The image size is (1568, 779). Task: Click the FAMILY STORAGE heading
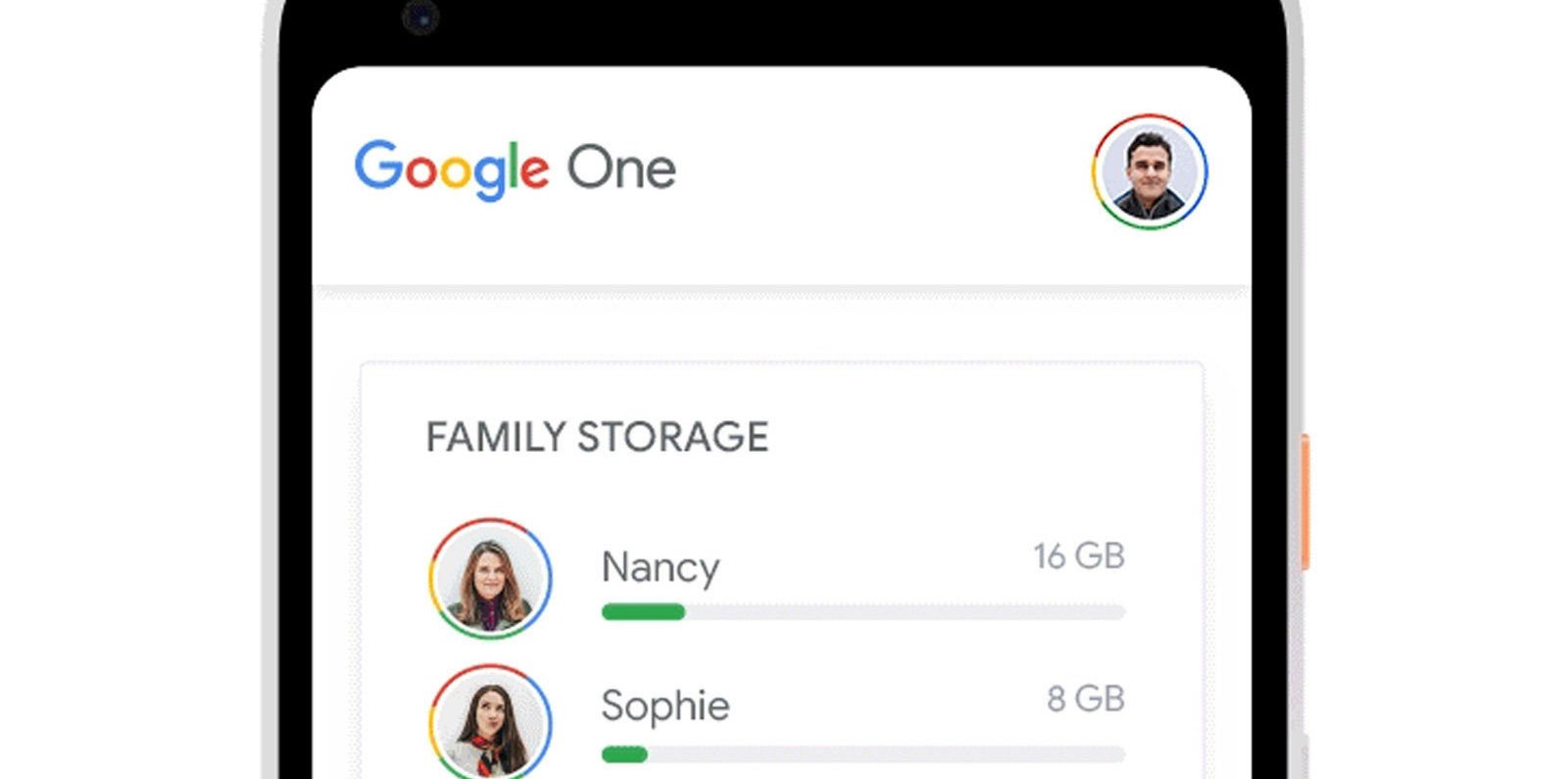point(597,437)
